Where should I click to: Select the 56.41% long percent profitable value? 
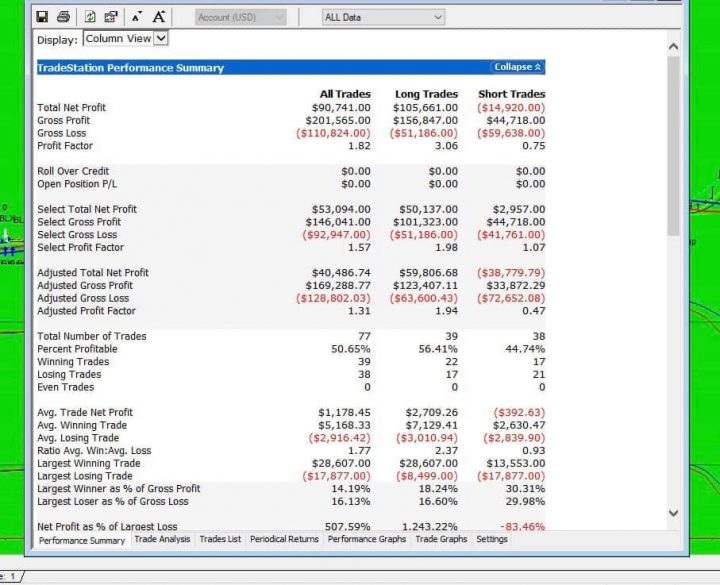(x=438, y=349)
